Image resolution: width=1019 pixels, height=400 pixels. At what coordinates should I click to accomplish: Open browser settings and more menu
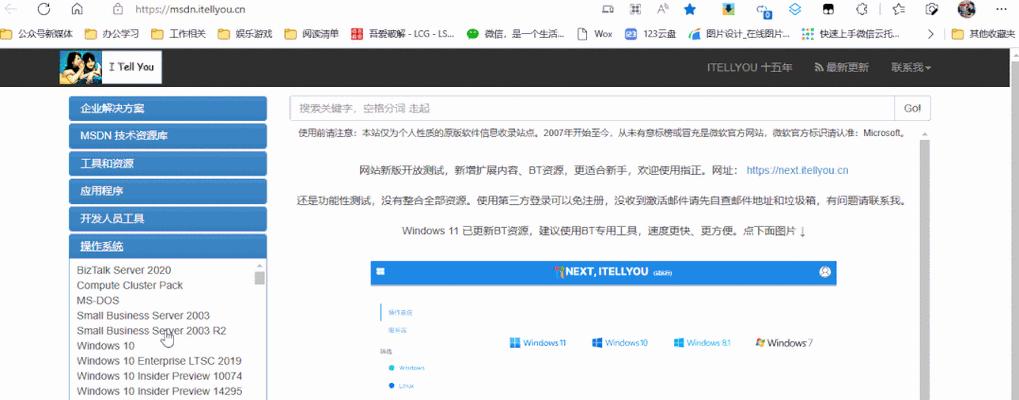click(x=1000, y=9)
